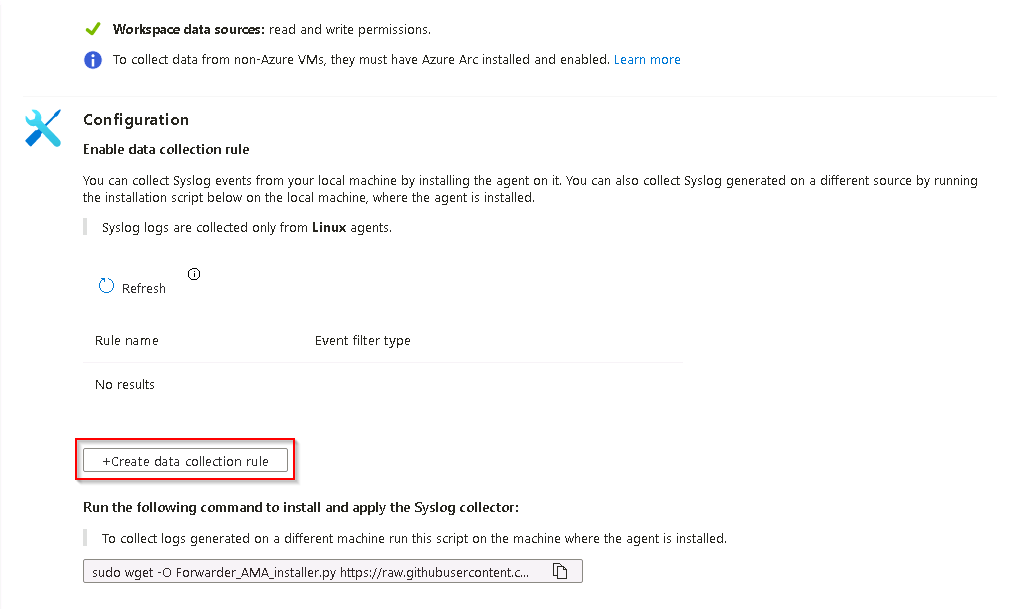
Task: Copy the installer command with the copy icon
Action: 561,571
